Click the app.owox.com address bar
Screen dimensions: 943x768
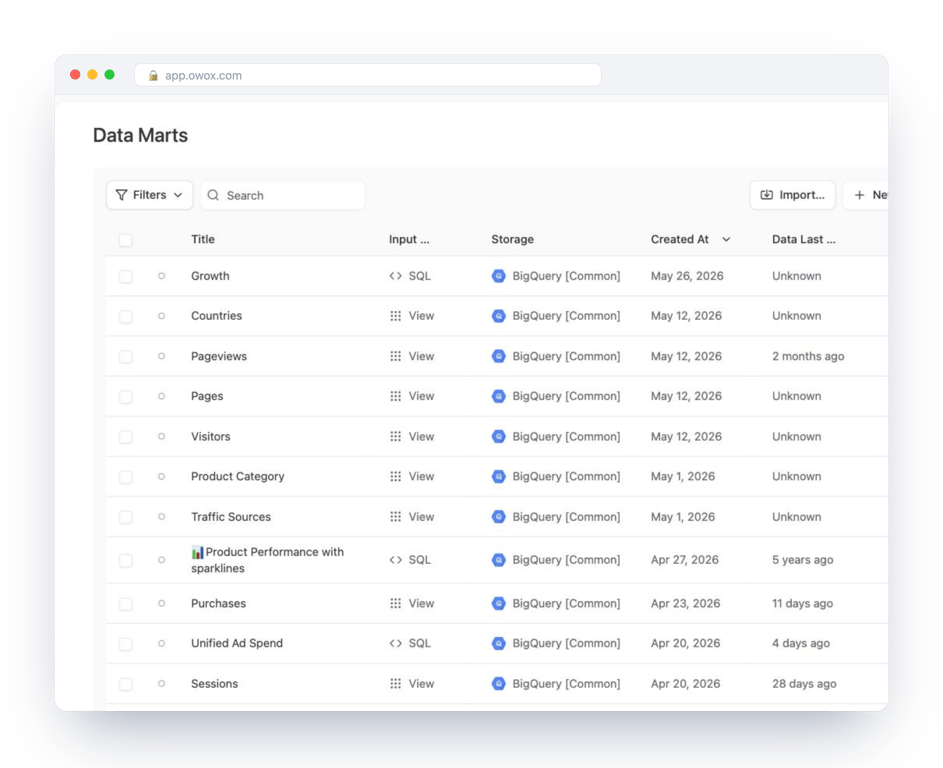tap(368, 75)
